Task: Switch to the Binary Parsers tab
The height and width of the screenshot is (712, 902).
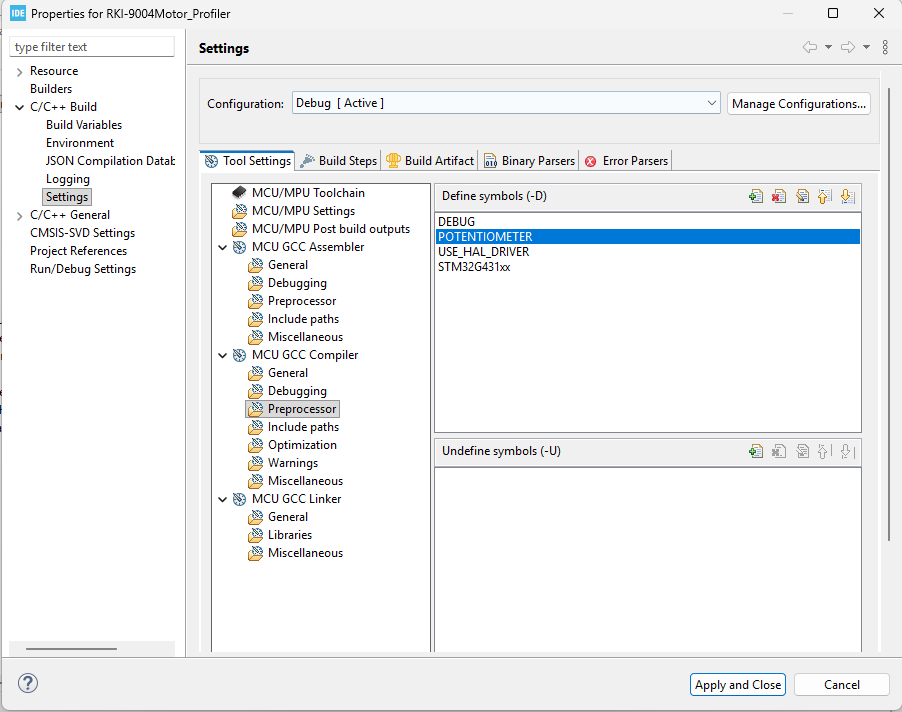Action: click(x=529, y=161)
